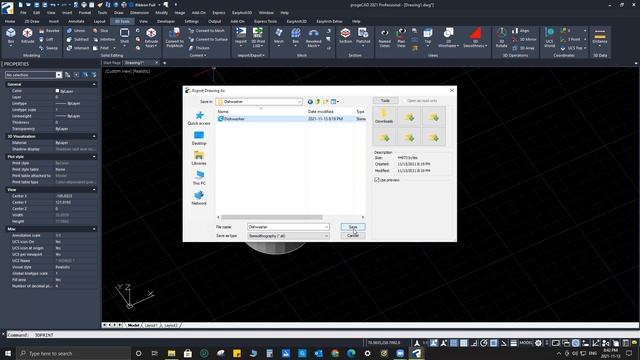Click the Section tool
Screen dimensions: 640x360
coord(345,36)
